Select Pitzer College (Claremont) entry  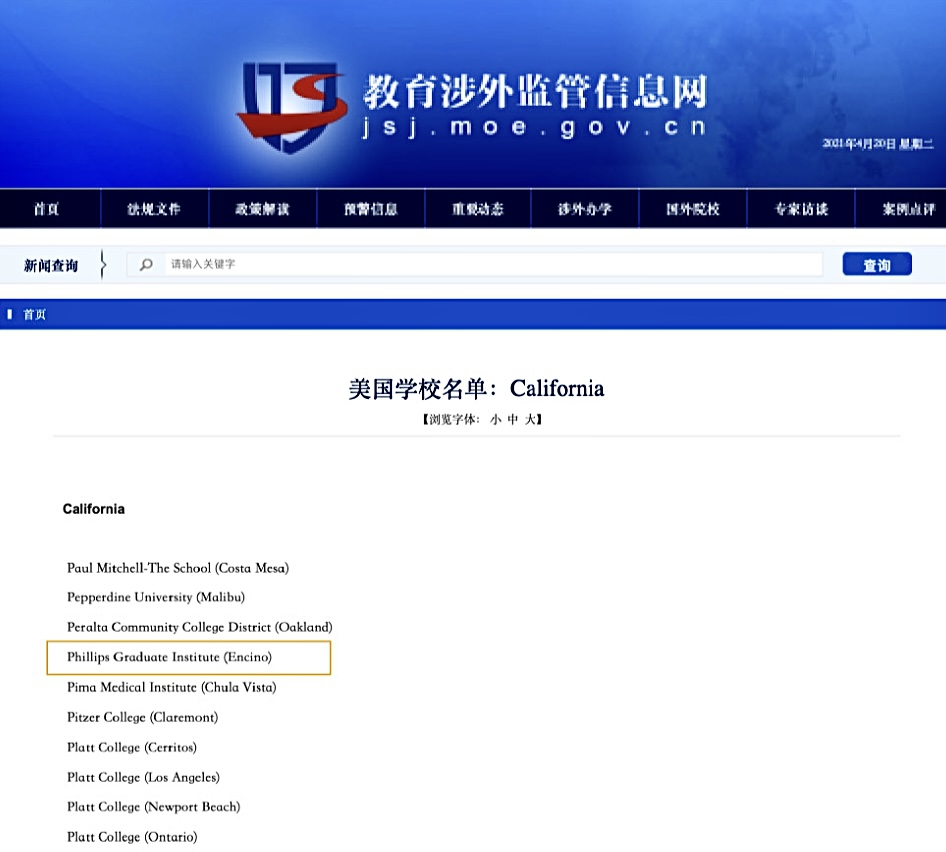[142, 717]
